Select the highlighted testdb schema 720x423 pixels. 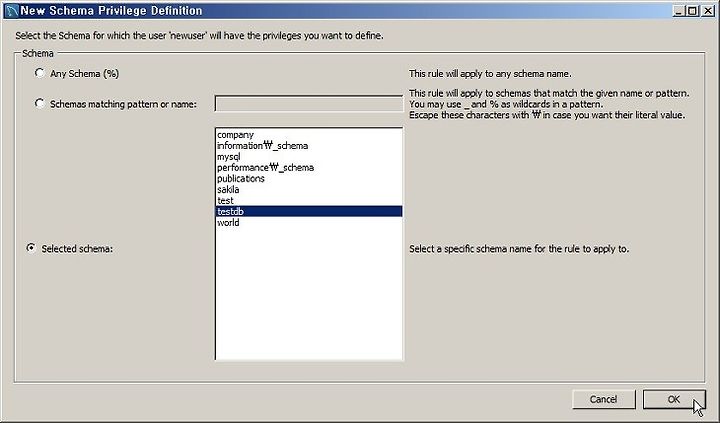click(309, 211)
